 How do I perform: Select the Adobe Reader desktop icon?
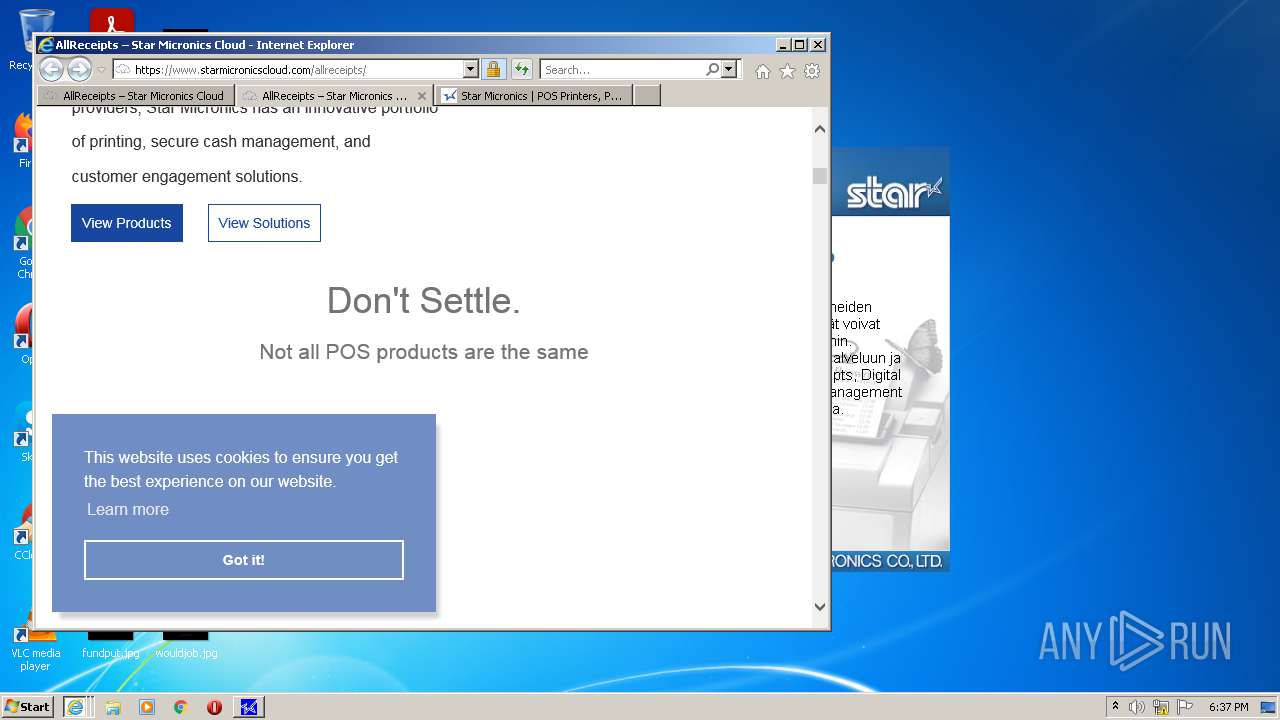click(x=111, y=21)
